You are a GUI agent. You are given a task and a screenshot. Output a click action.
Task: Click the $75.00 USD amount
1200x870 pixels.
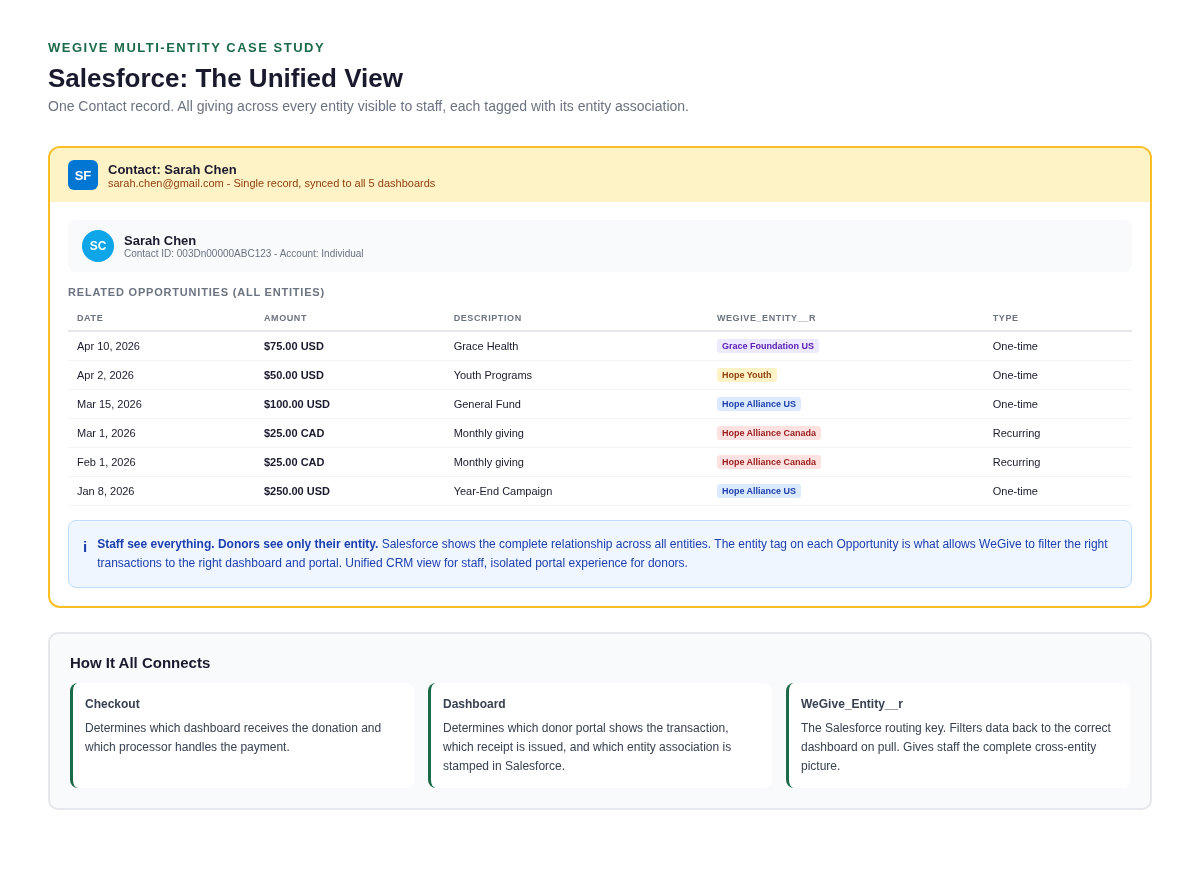pyautogui.click(x=294, y=346)
